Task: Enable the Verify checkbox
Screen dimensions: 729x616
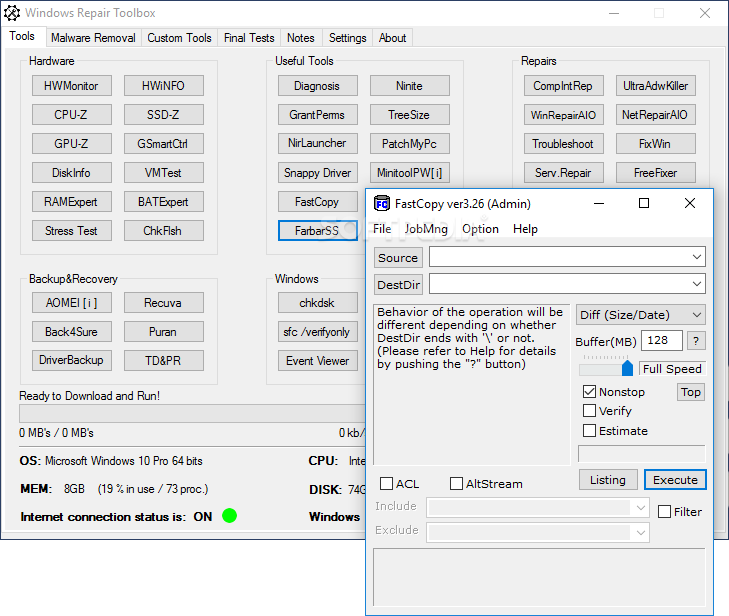Action: 589,411
